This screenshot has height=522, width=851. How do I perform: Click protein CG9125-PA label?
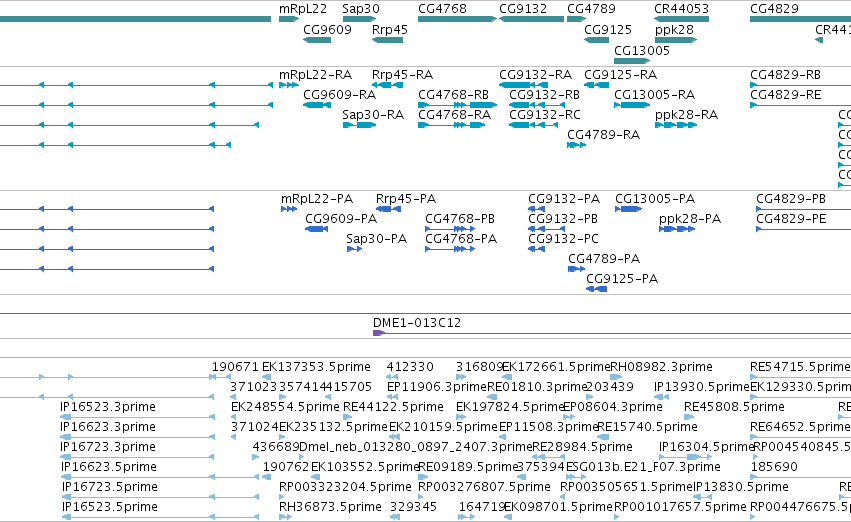[622, 279]
